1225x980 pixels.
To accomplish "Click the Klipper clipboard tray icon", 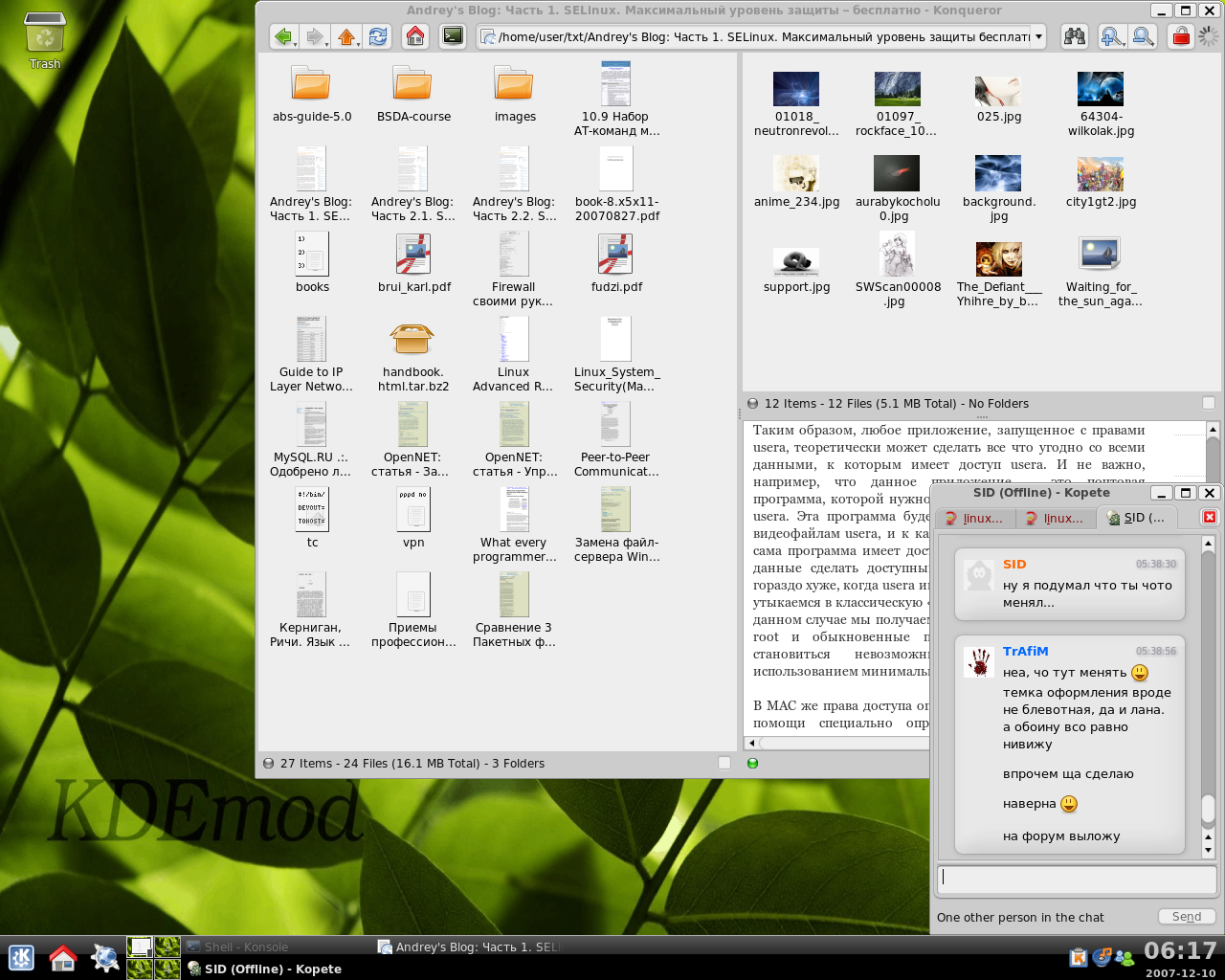I will pyautogui.click(x=1079, y=956).
